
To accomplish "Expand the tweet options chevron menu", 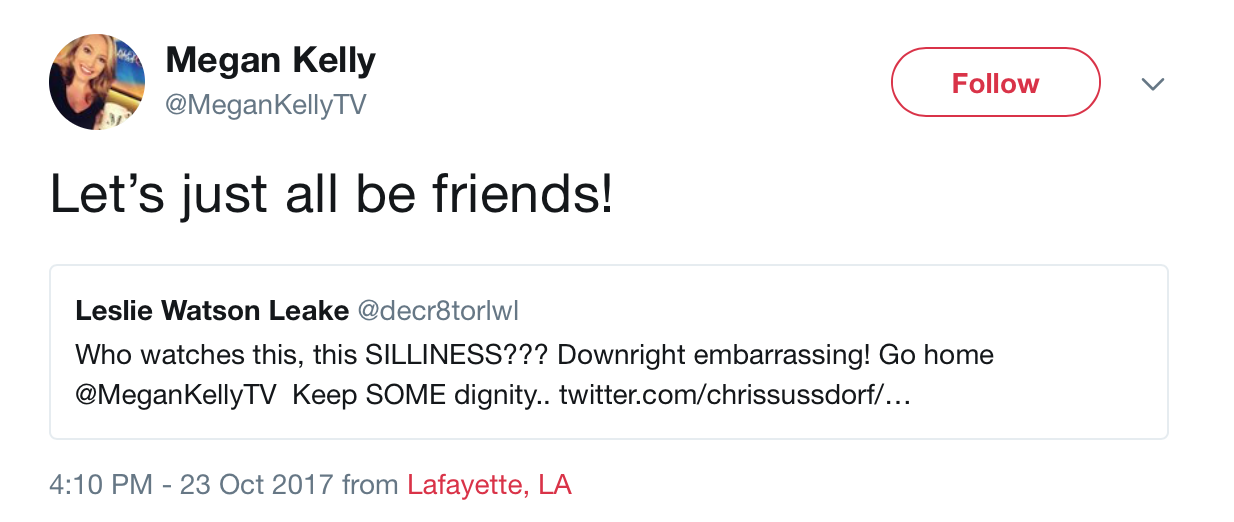I will (x=1153, y=84).
